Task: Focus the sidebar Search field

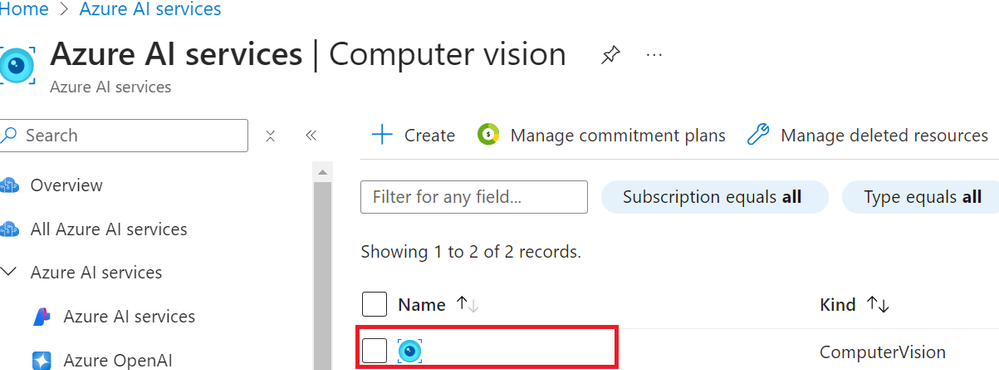Action: coord(124,135)
